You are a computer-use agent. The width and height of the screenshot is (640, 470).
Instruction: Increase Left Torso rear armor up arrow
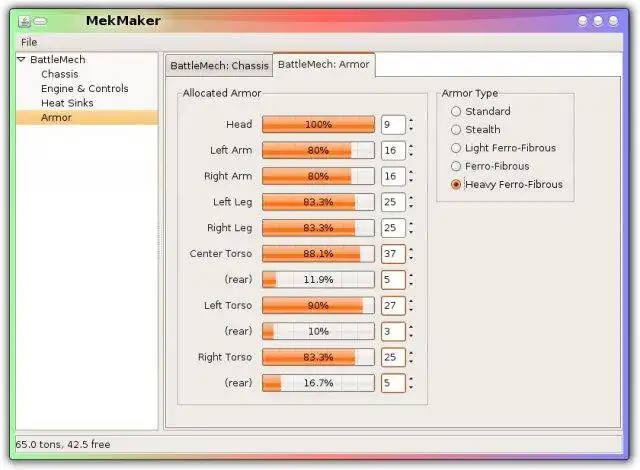(x=411, y=327)
